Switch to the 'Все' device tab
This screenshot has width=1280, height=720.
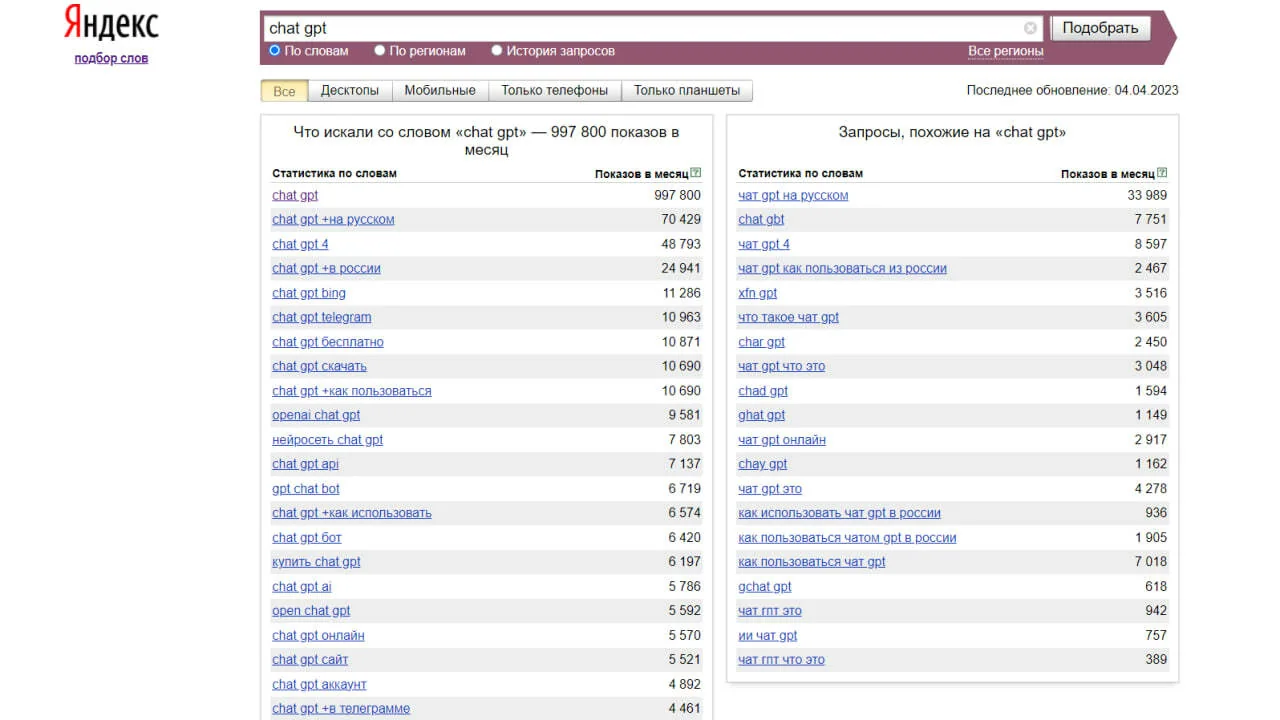click(284, 91)
